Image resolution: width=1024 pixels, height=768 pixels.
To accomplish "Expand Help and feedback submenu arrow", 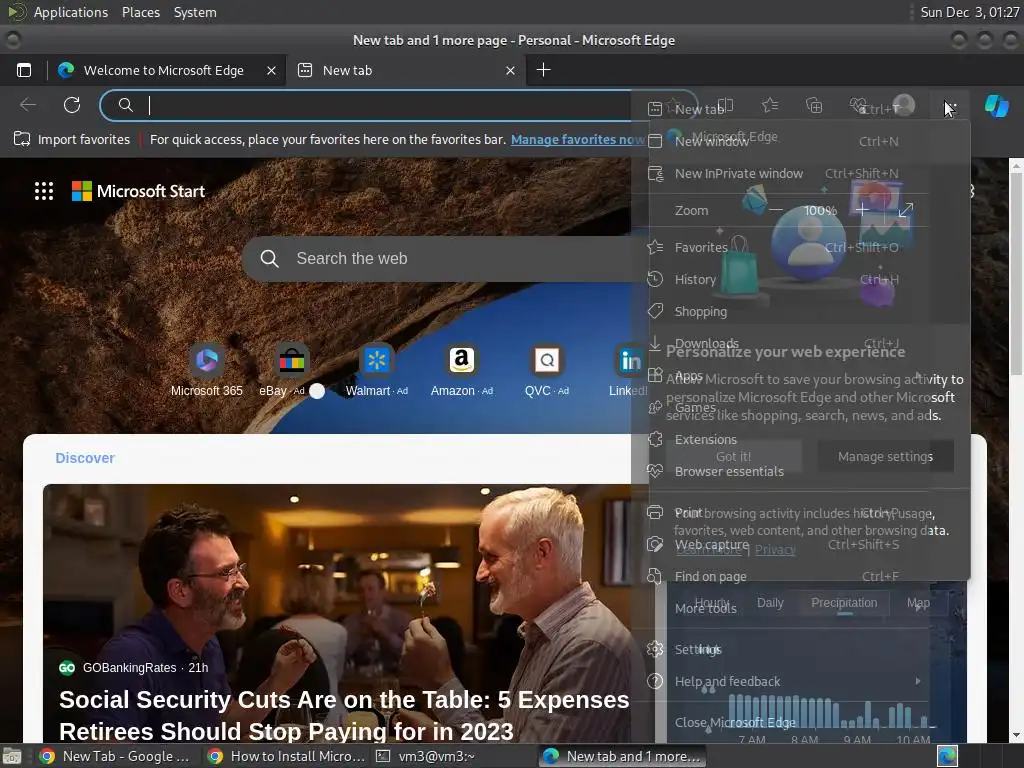I will [918, 681].
